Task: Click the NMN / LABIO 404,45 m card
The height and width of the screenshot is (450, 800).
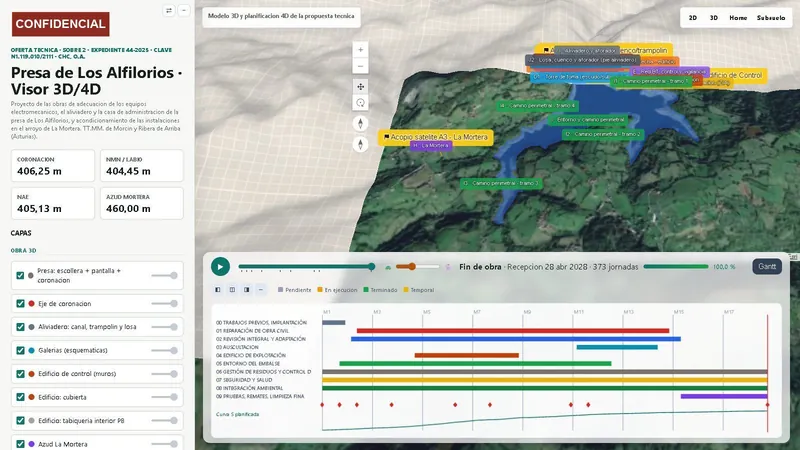Action: [142, 166]
